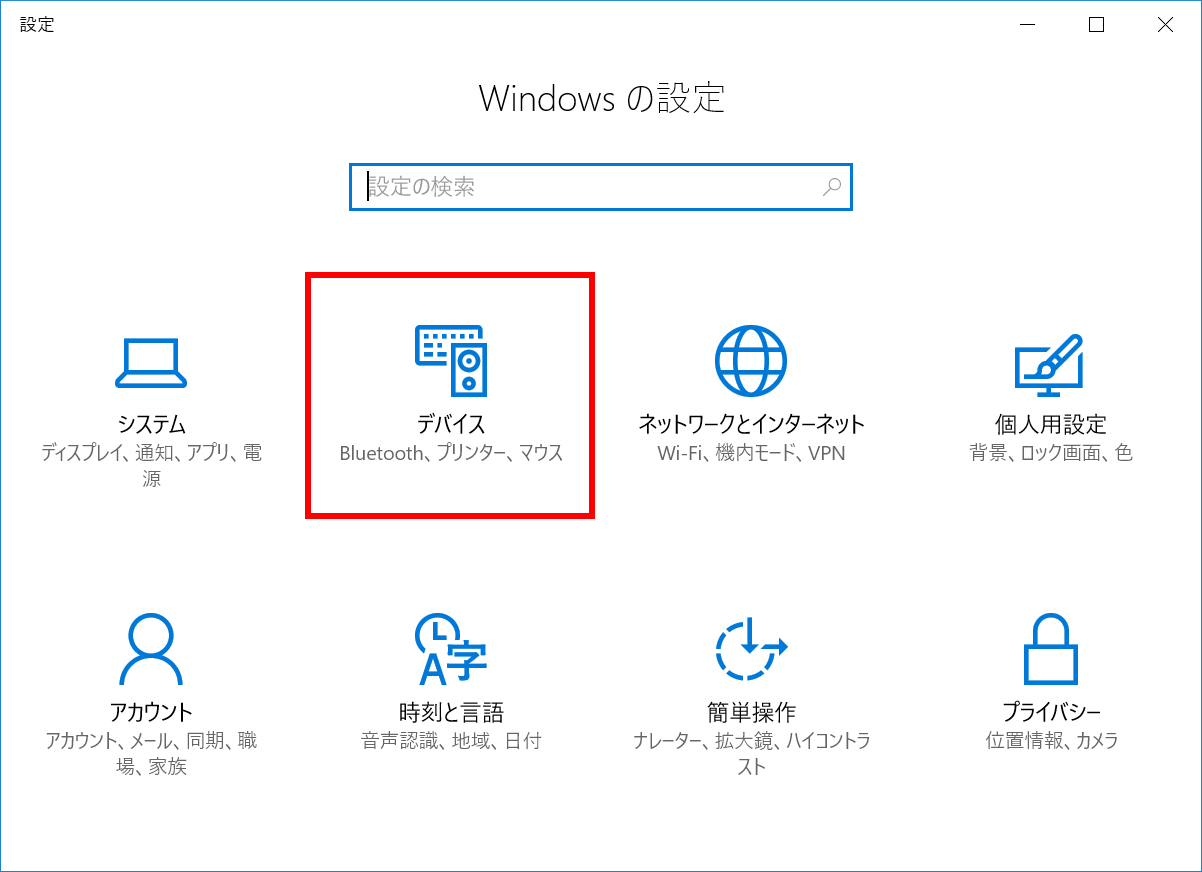Open the 簡単操作 dashed-circle icon
The width and height of the screenshot is (1202, 872).
[x=751, y=649]
